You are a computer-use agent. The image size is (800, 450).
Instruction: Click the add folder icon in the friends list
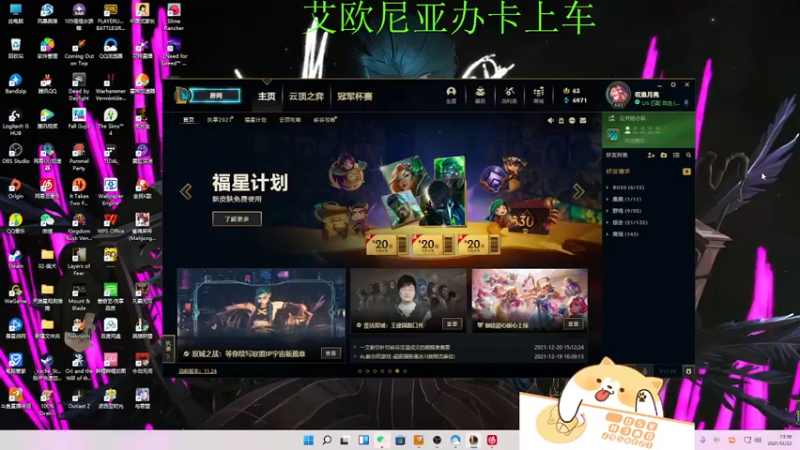pyautogui.click(x=664, y=155)
